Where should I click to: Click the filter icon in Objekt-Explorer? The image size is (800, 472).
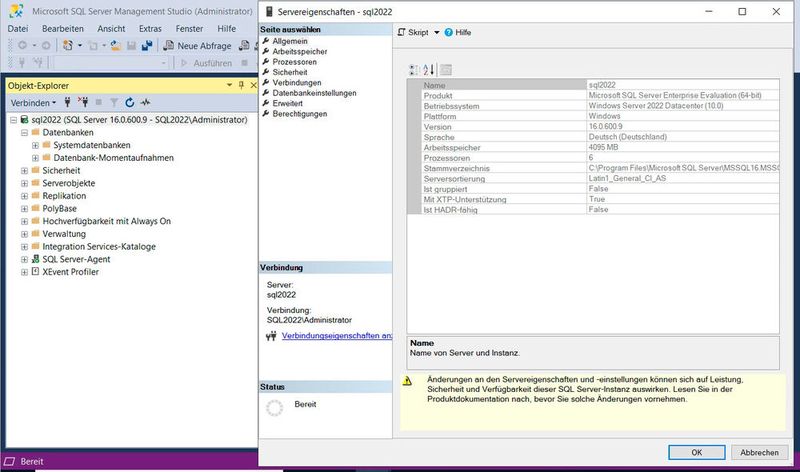[114, 103]
